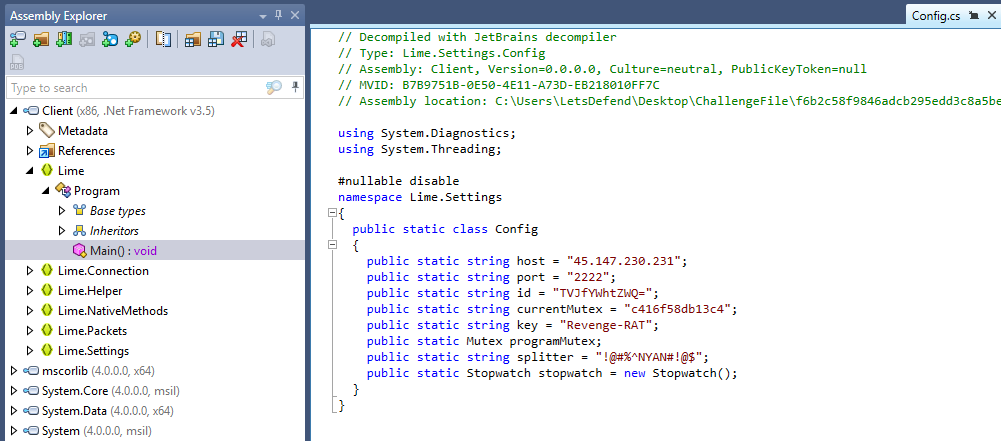Close the Config.cs tab

tap(990, 15)
